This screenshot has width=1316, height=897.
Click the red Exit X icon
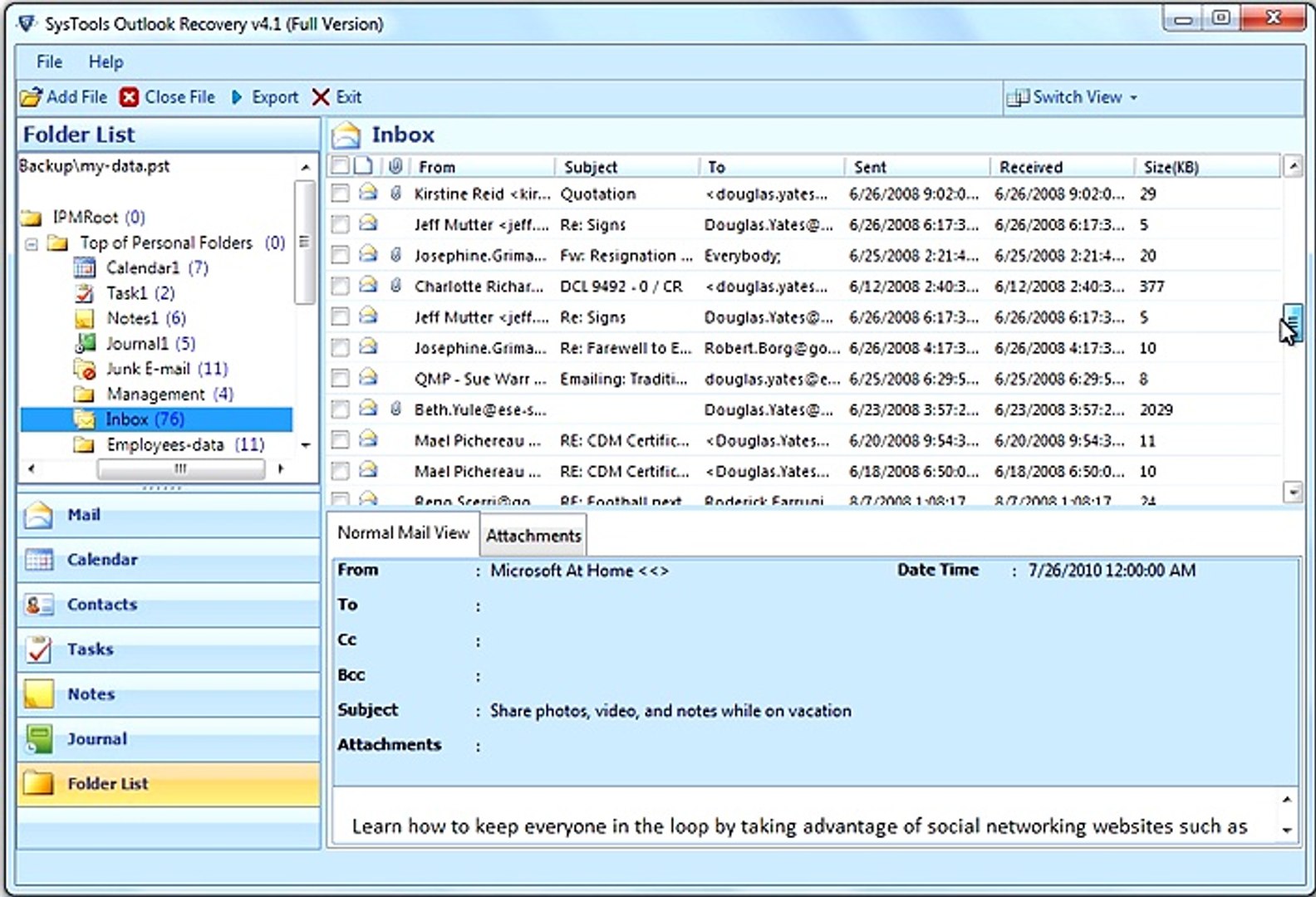321,97
